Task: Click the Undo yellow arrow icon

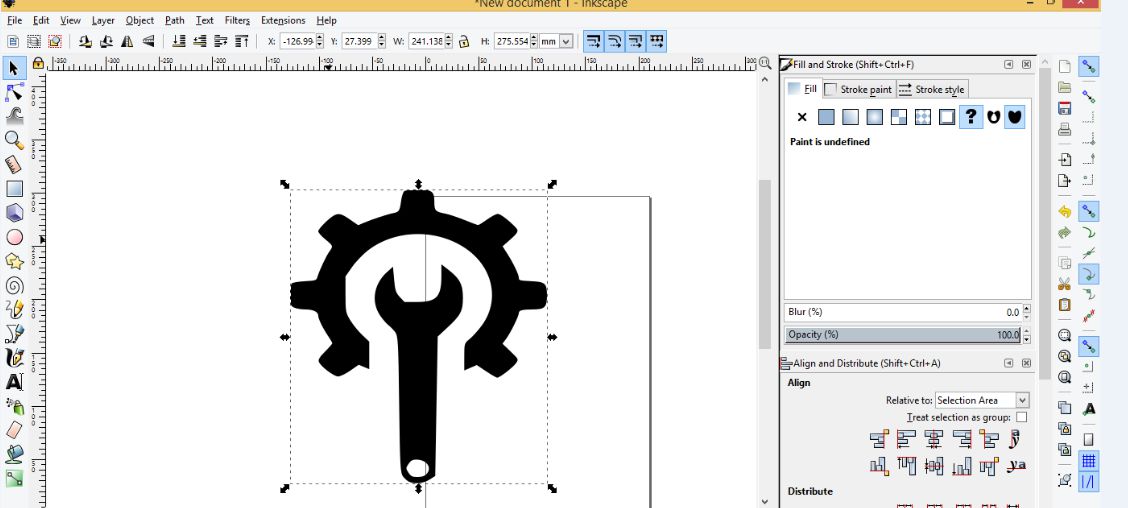Action: pos(1065,212)
